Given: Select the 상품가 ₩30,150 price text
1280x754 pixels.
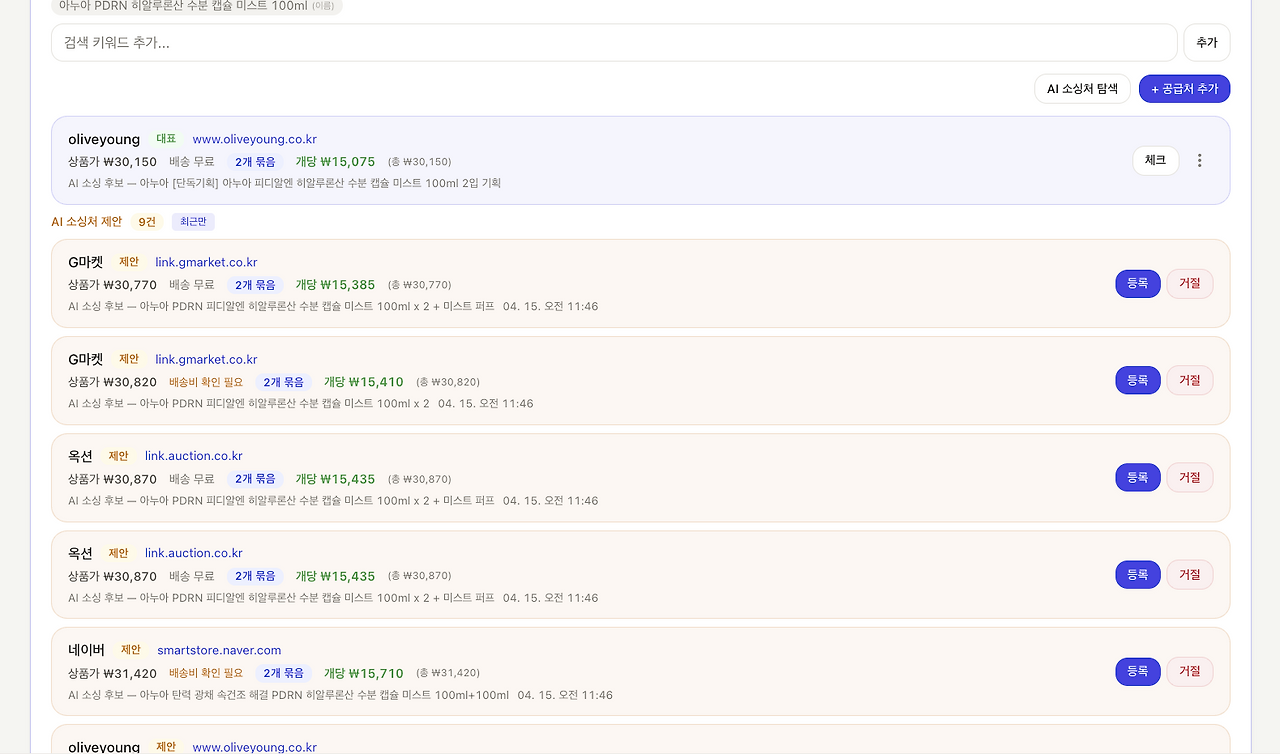Looking at the screenshot, I should click(112, 162).
